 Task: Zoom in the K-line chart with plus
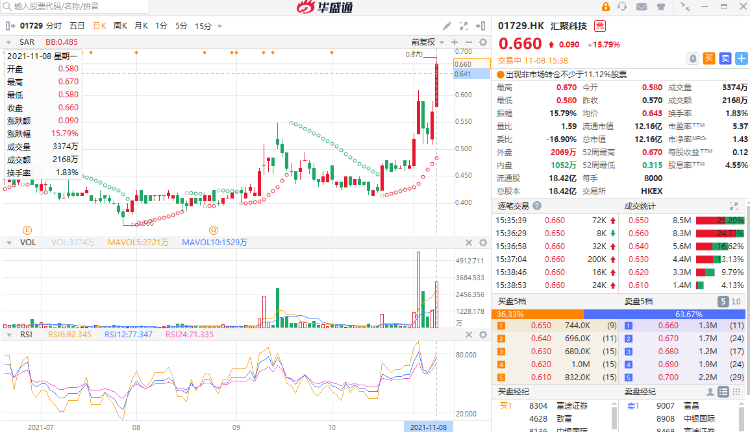454,42
